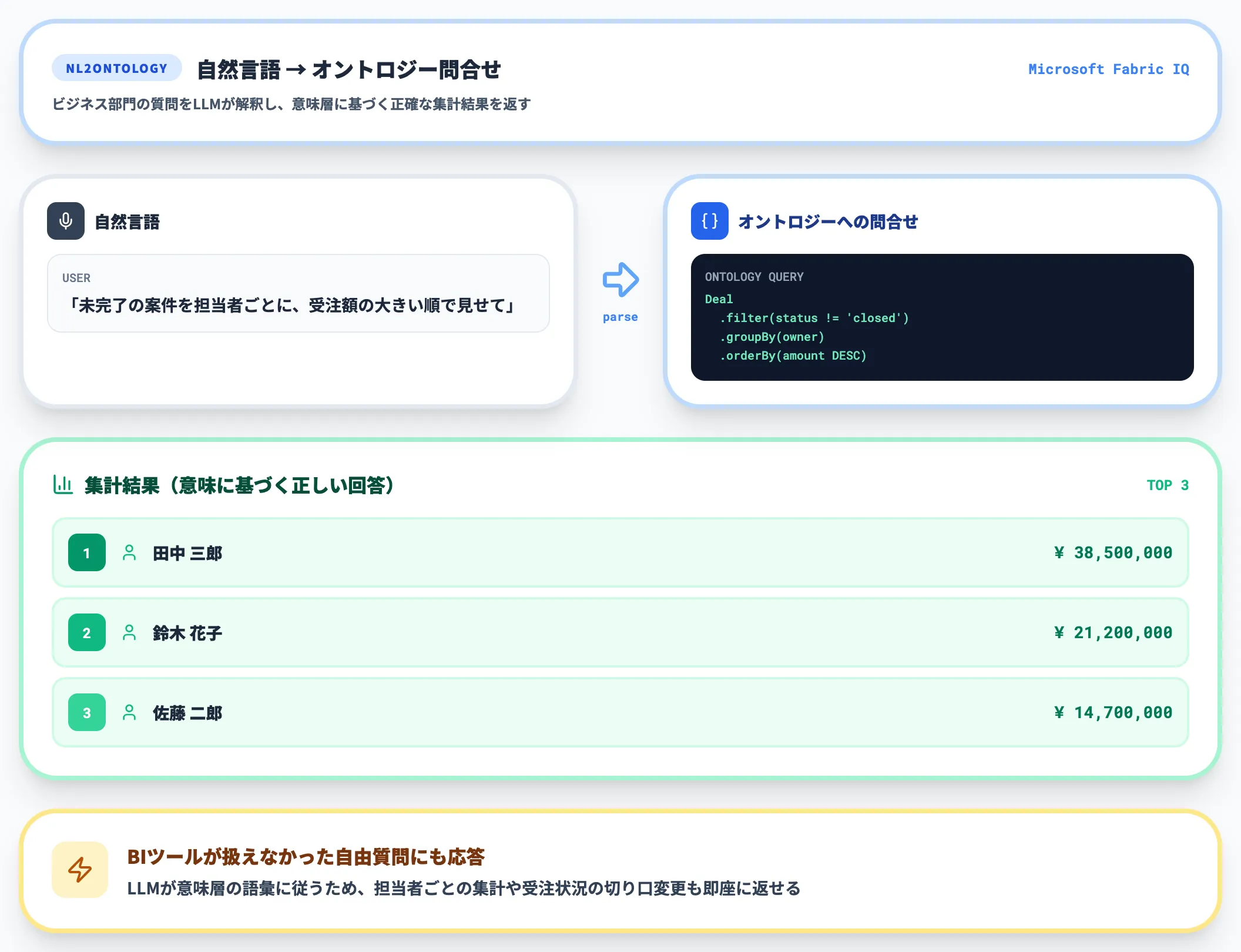The width and height of the screenshot is (1241, 952).
Task: Click the green amount ¥ 38,500,000
Action: coord(1112,552)
